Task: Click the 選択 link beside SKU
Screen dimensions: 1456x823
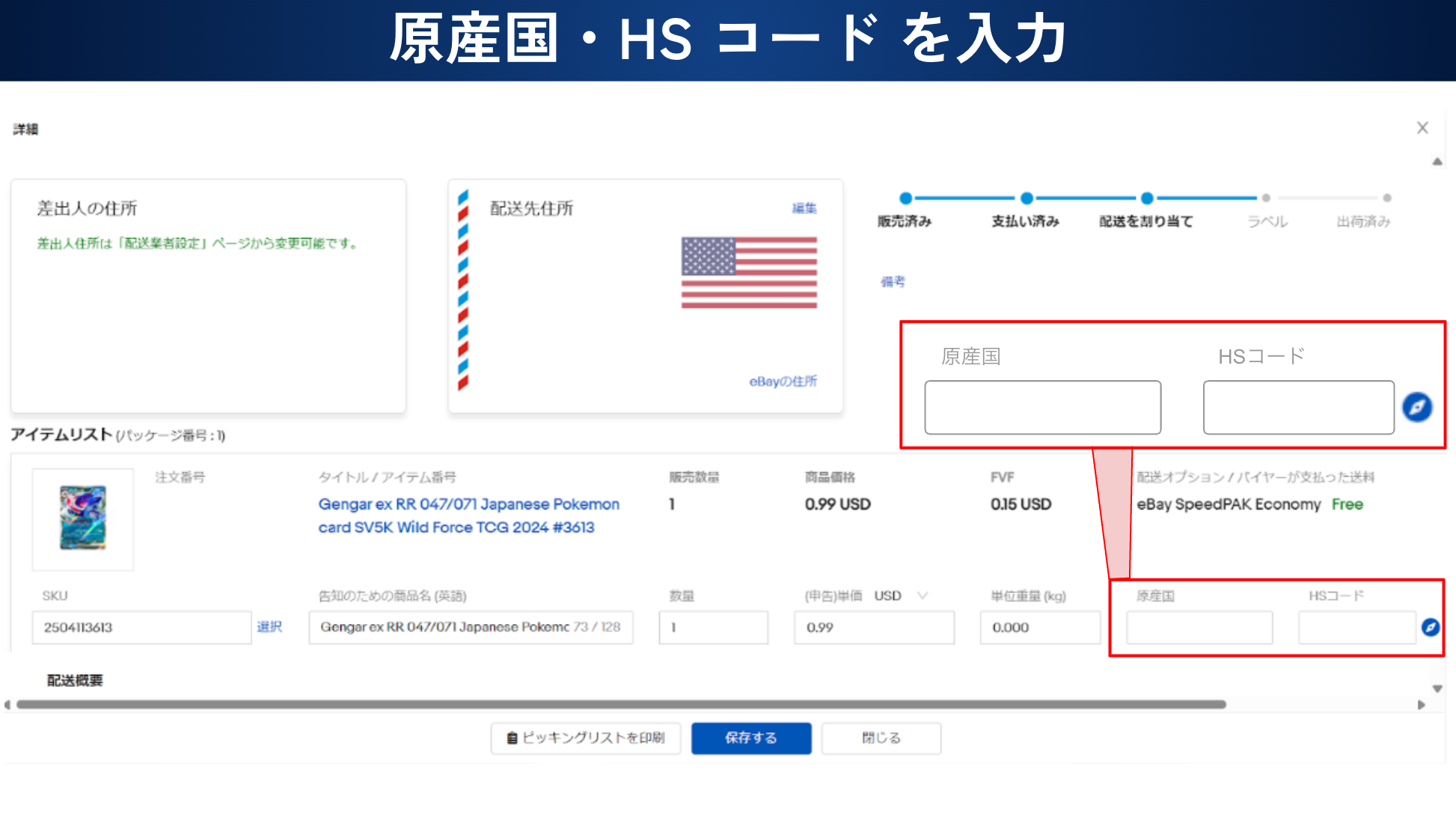Action: tap(269, 627)
